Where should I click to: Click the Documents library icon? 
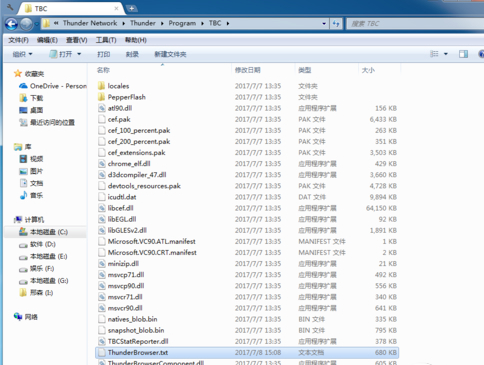(23, 183)
